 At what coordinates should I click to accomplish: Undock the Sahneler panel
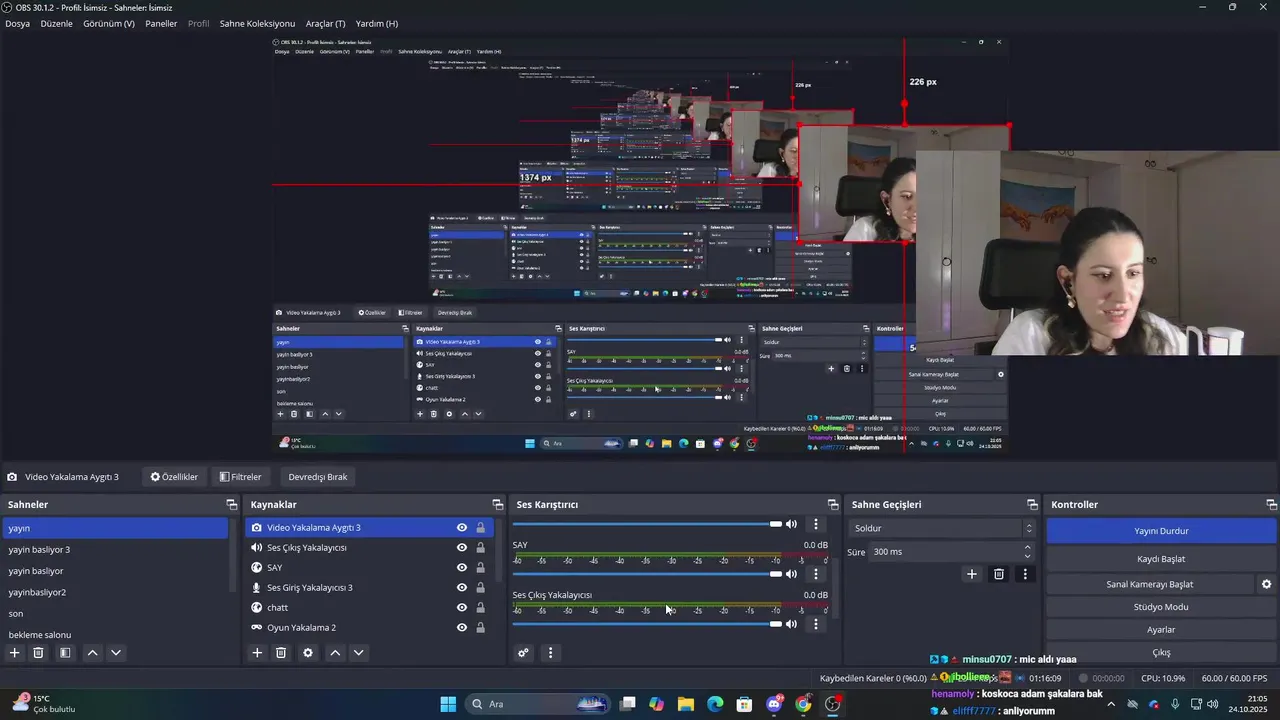tap(231, 505)
